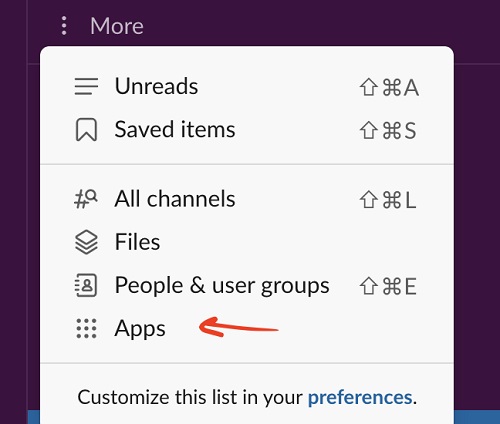The height and width of the screenshot is (424, 500).
Task: Open Apps from the More menu
Action: pyautogui.click(x=247, y=329)
